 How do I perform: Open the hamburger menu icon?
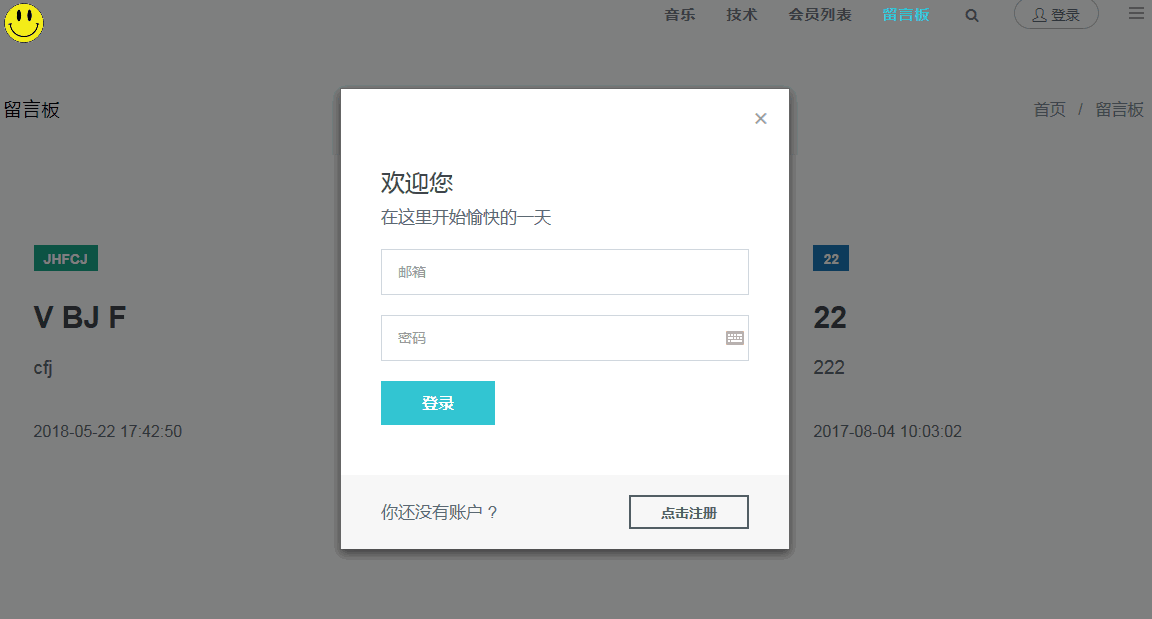click(1136, 12)
